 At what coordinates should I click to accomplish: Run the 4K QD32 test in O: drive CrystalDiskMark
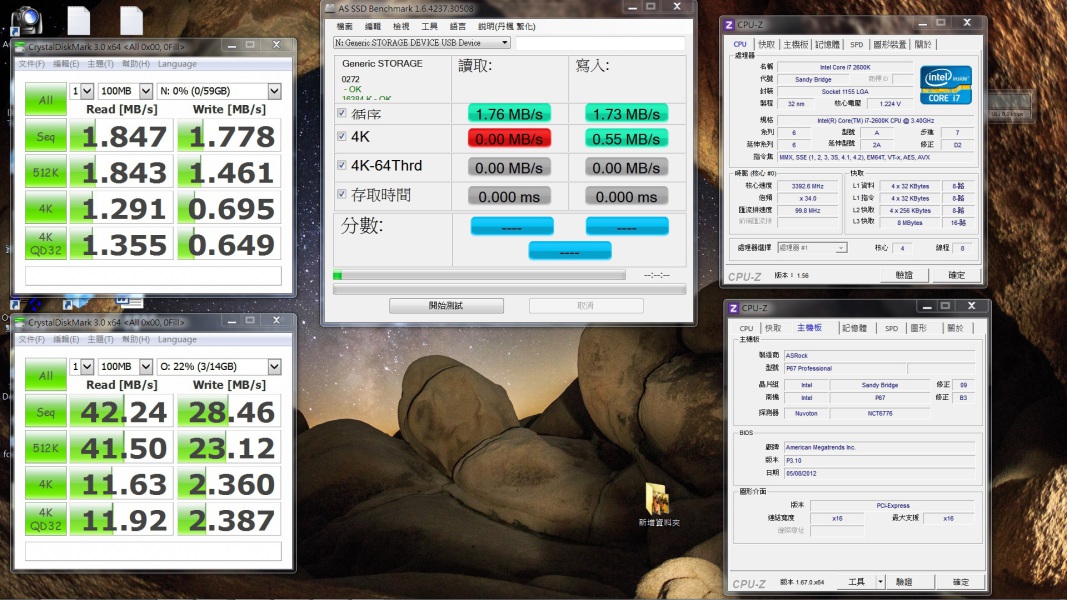46,520
